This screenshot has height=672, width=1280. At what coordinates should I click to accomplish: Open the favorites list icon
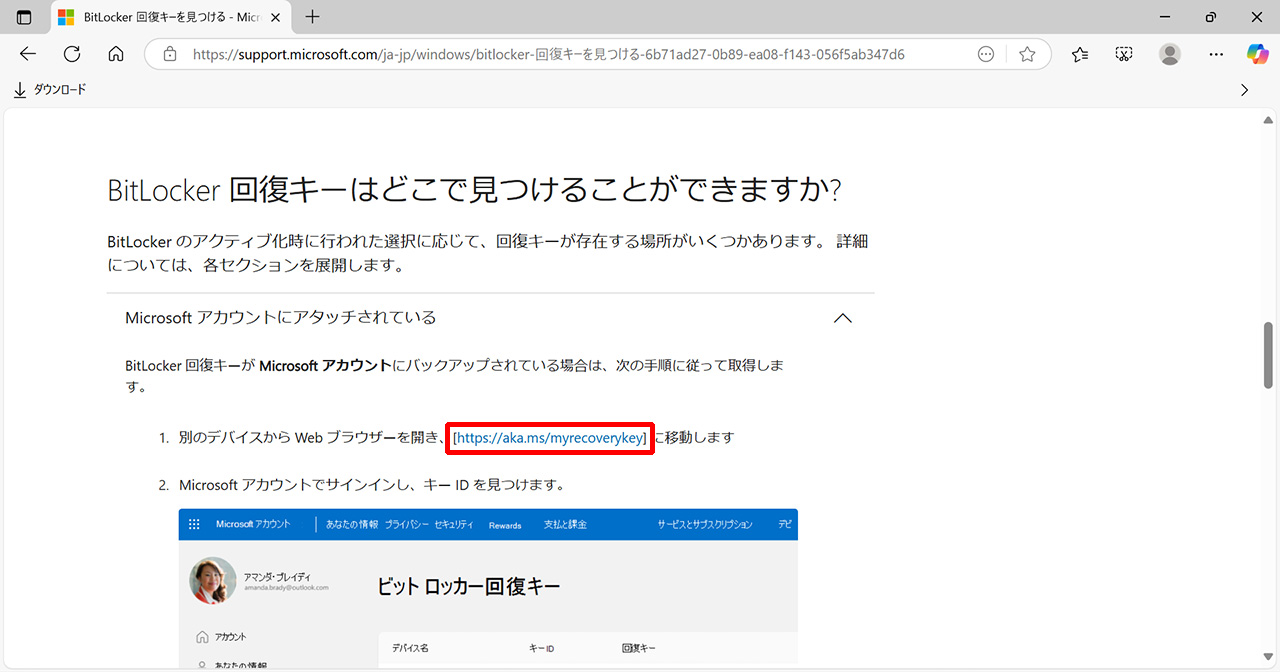point(1080,54)
